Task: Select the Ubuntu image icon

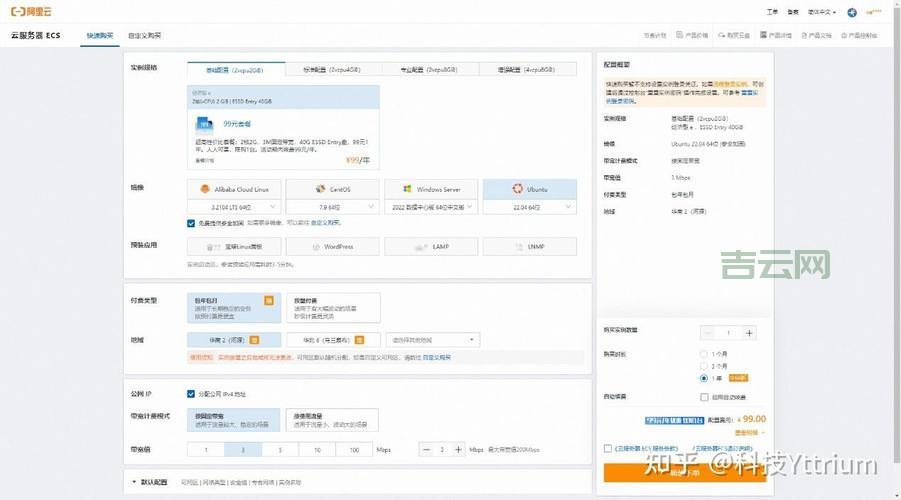Action: (x=518, y=189)
